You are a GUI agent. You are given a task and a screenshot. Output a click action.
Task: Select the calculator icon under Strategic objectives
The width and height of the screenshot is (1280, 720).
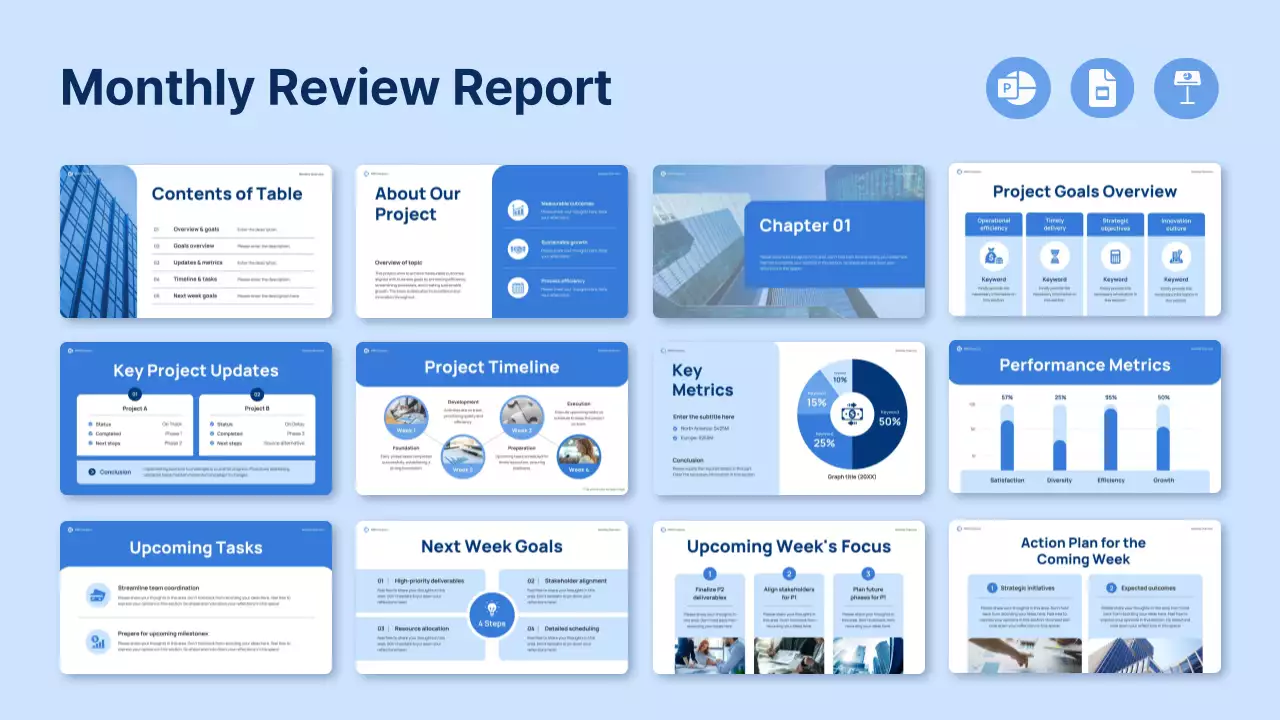click(x=1115, y=256)
